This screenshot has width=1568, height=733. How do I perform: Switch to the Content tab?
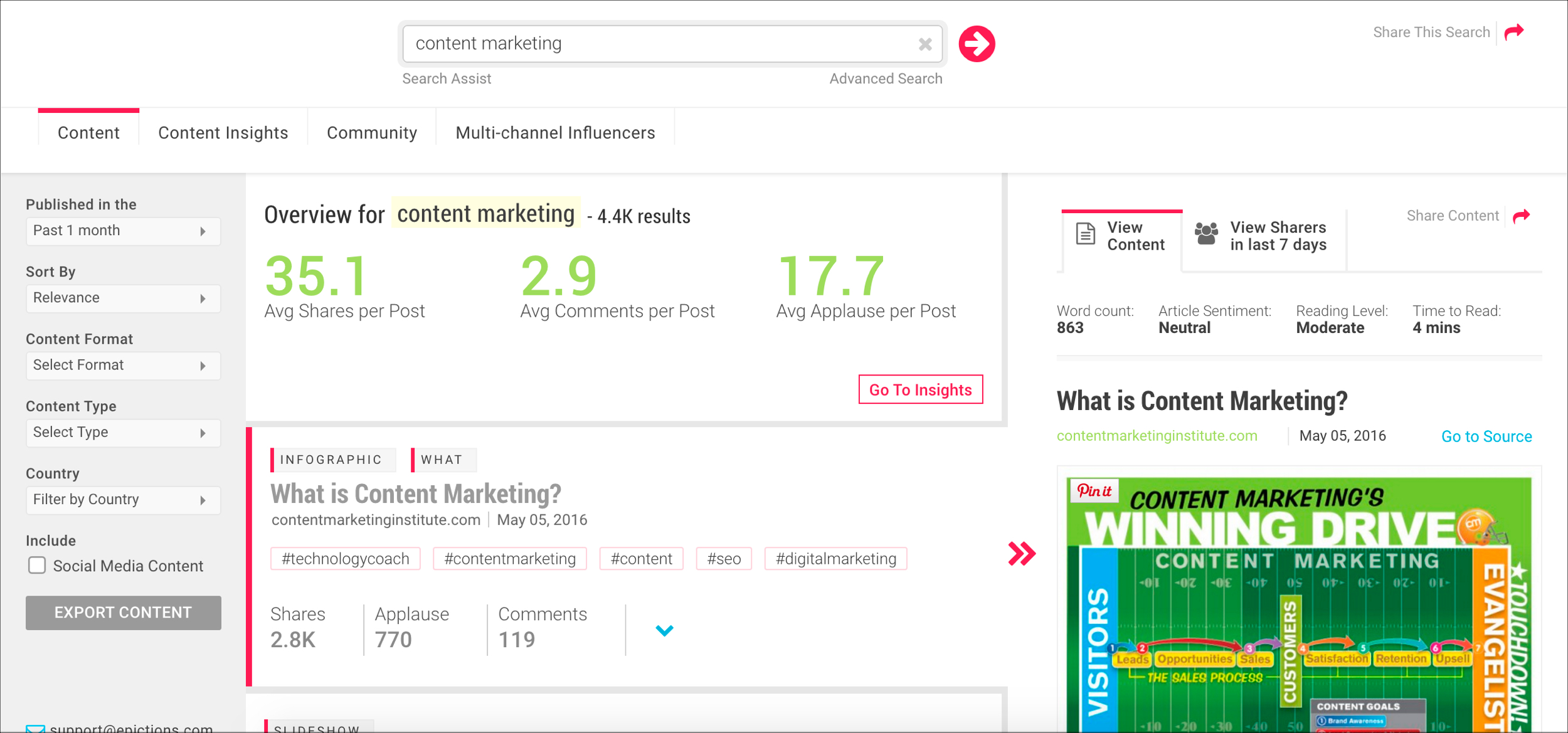point(88,133)
